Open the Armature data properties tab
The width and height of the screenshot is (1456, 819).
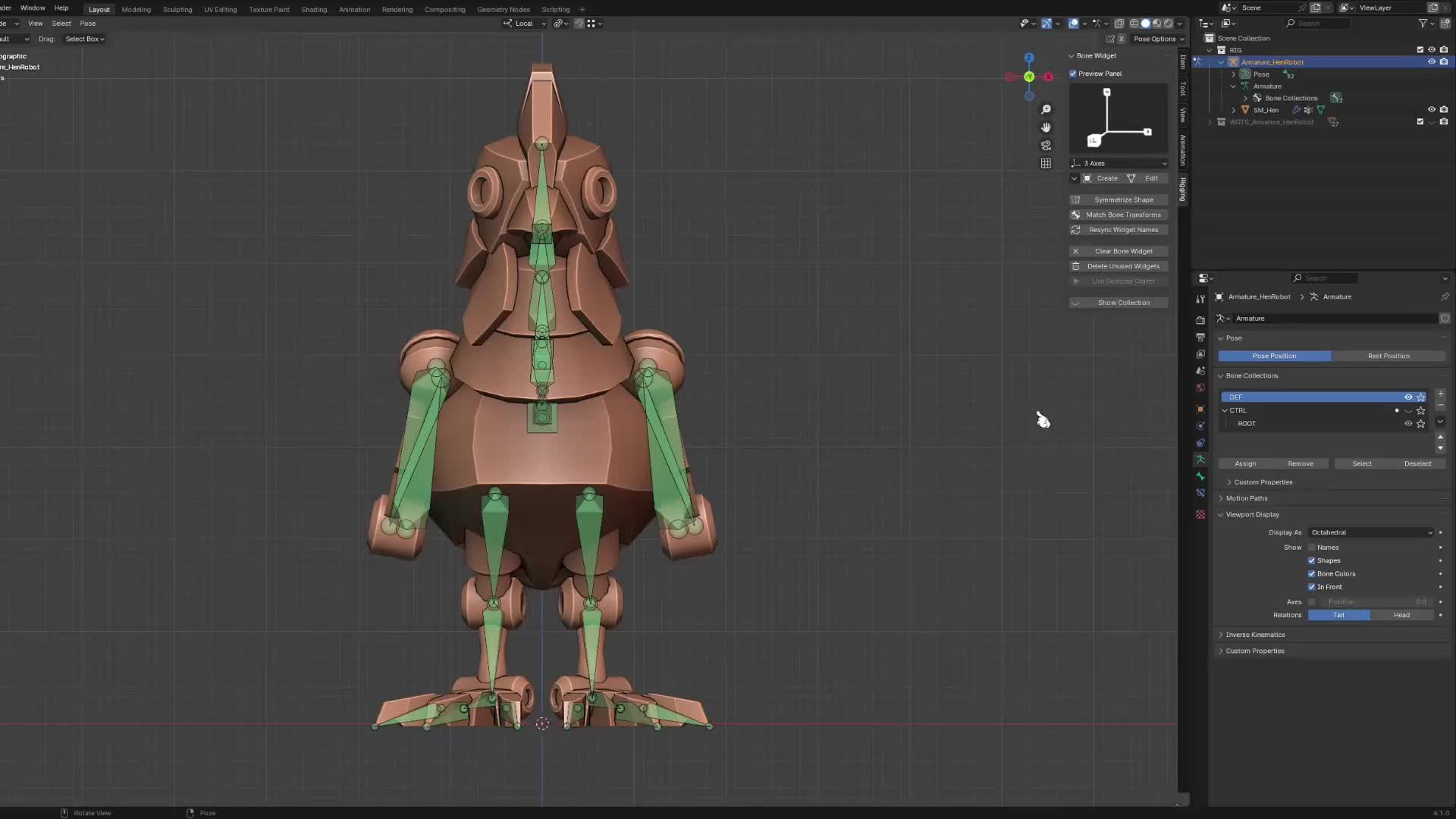[1200, 460]
